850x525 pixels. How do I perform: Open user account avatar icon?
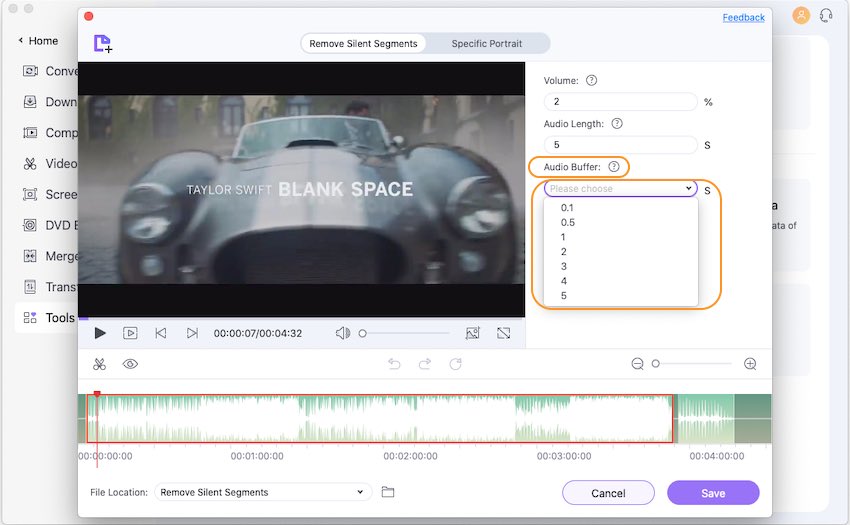click(x=801, y=15)
